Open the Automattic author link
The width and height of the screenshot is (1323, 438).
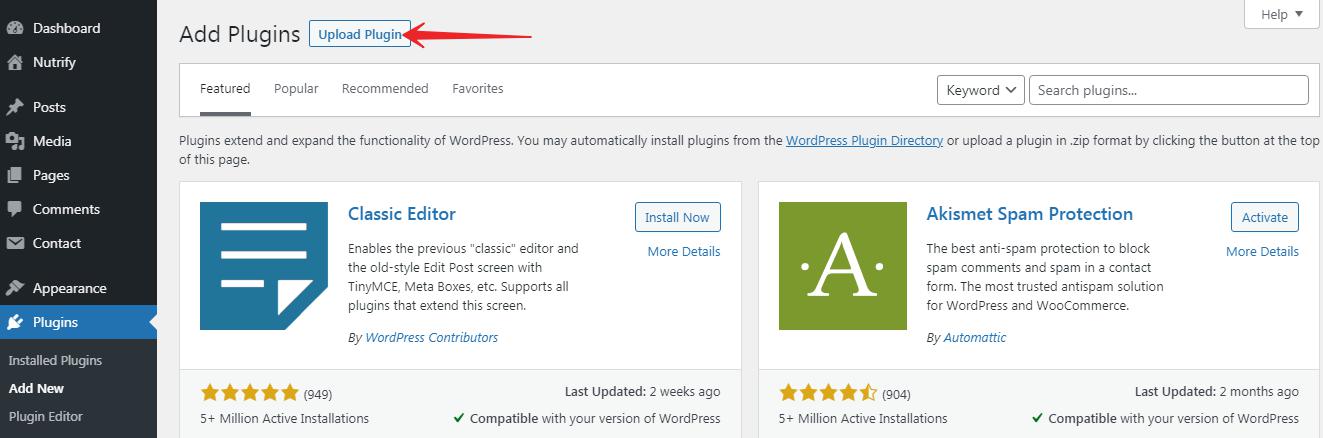[975, 337]
